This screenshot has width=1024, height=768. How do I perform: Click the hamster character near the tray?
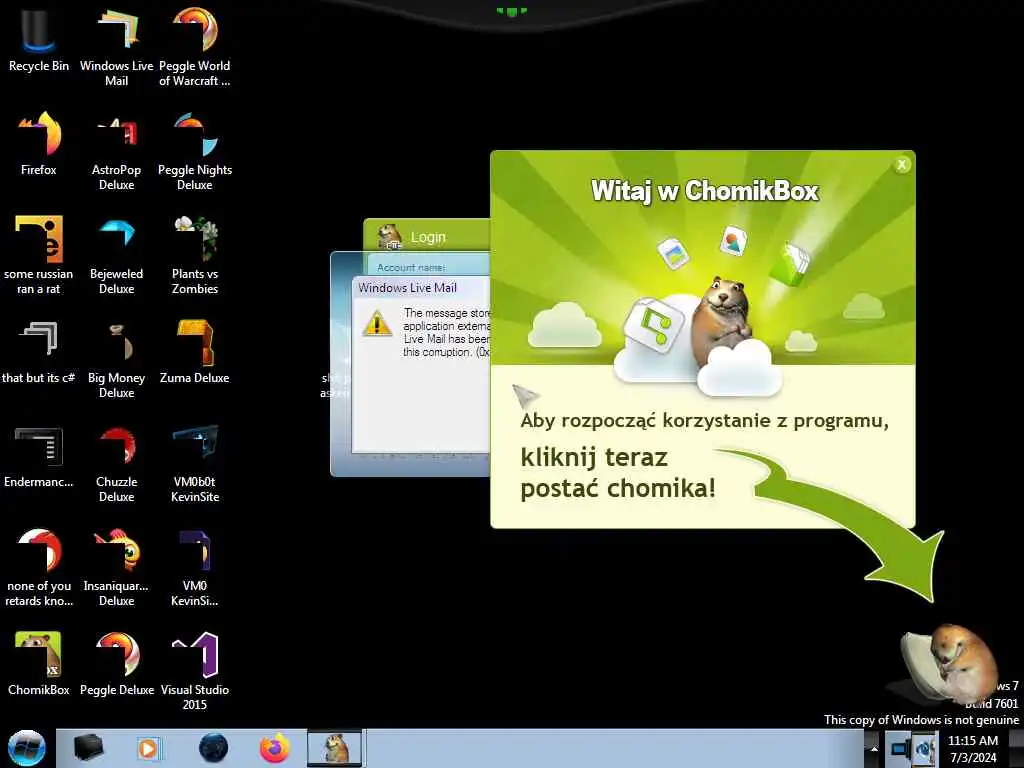pos(952,663)
